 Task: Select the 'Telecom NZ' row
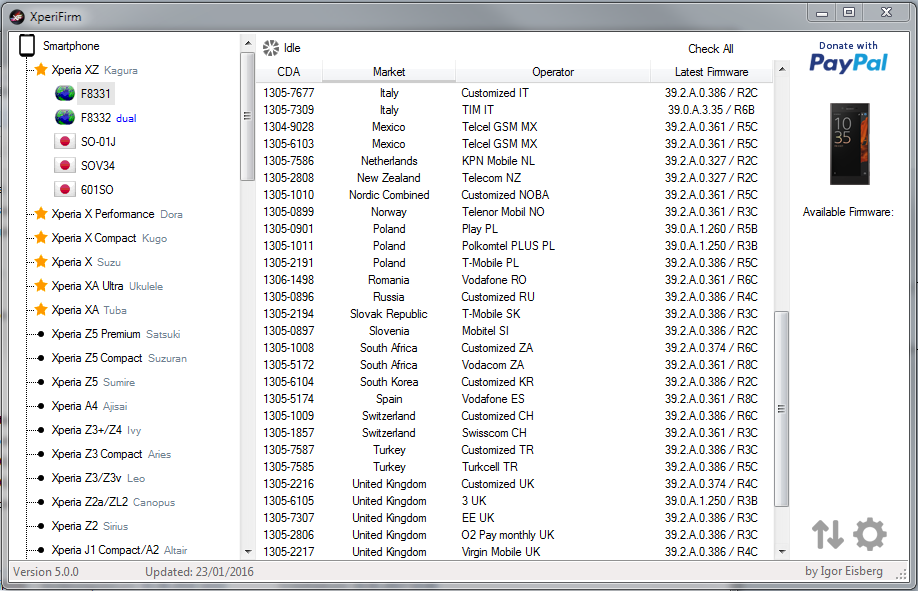pos(515,177)
